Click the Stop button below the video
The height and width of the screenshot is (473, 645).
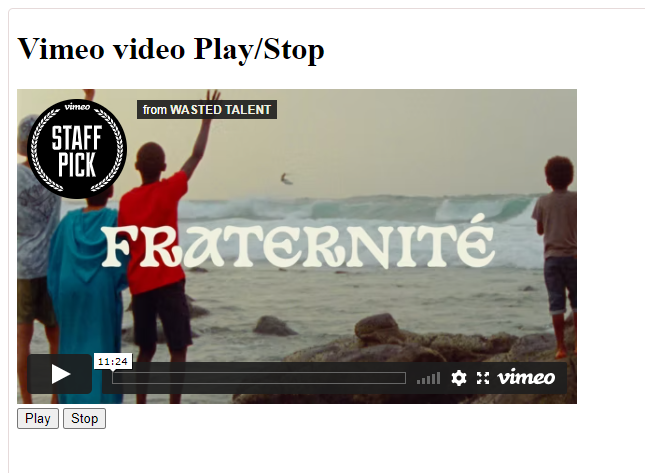click(84, 418)
